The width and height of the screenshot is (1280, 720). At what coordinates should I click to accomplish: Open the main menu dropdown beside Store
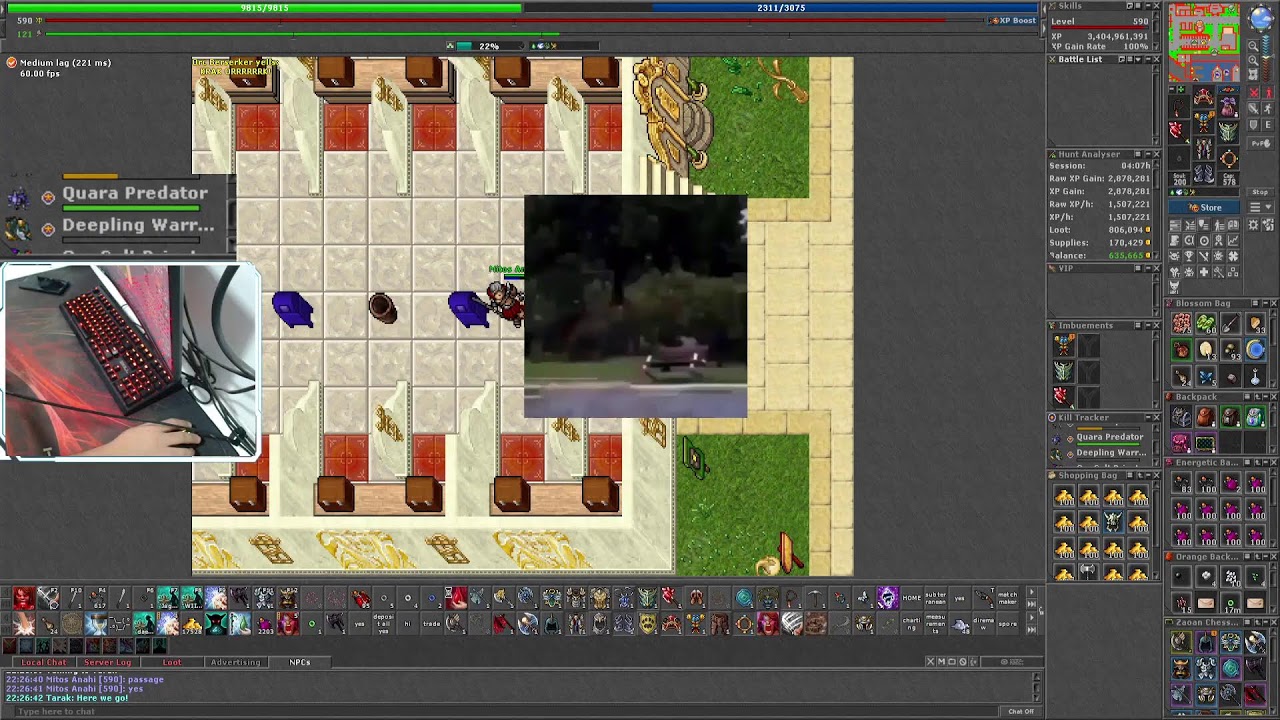[1260, 207]
